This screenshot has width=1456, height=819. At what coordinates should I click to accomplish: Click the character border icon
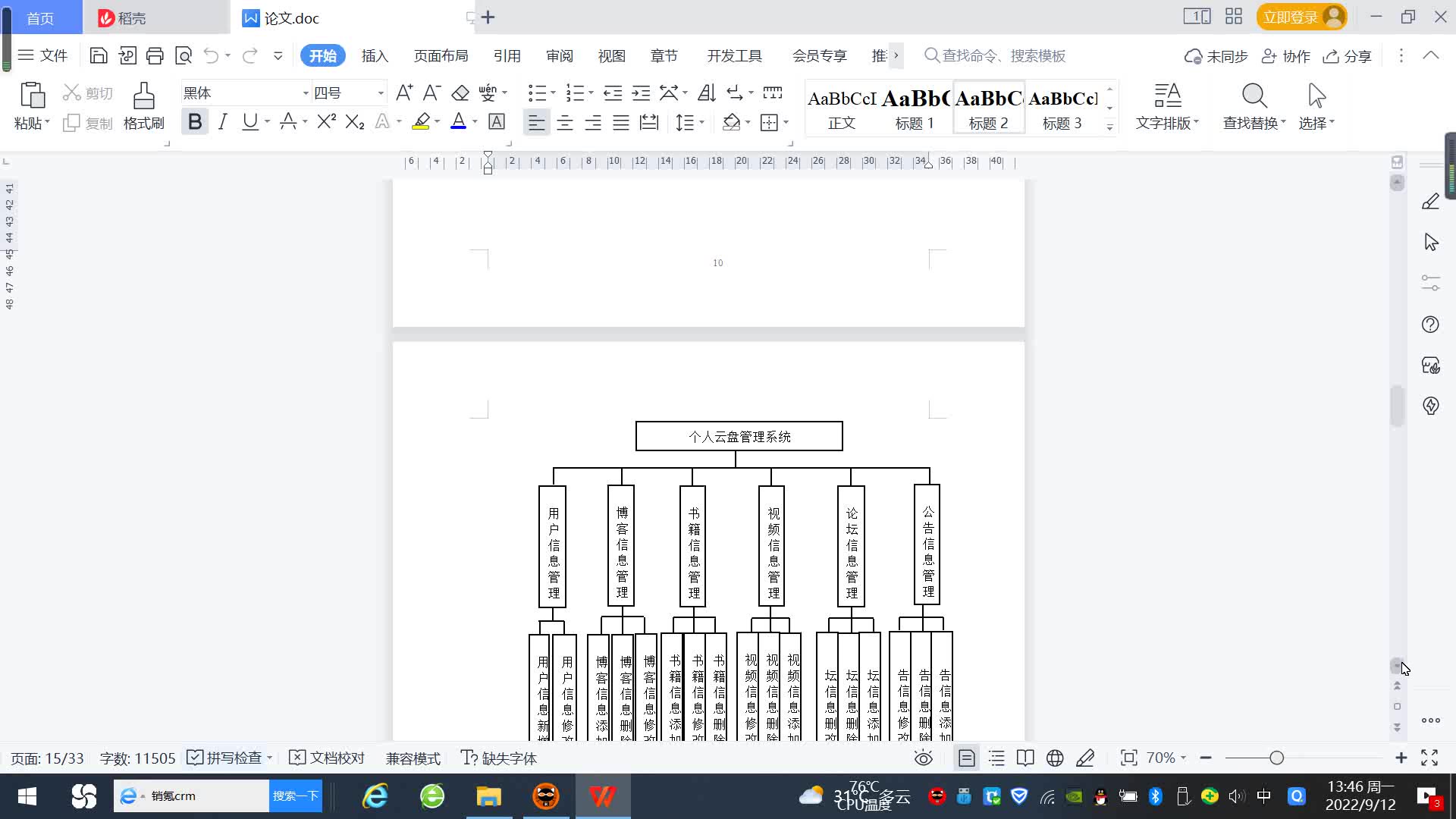pyautogui.click(x=497, y=121)
